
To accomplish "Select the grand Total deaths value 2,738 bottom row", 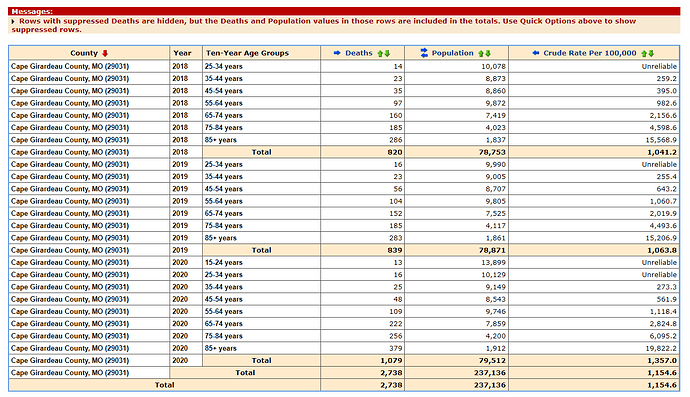I will 363,385.
